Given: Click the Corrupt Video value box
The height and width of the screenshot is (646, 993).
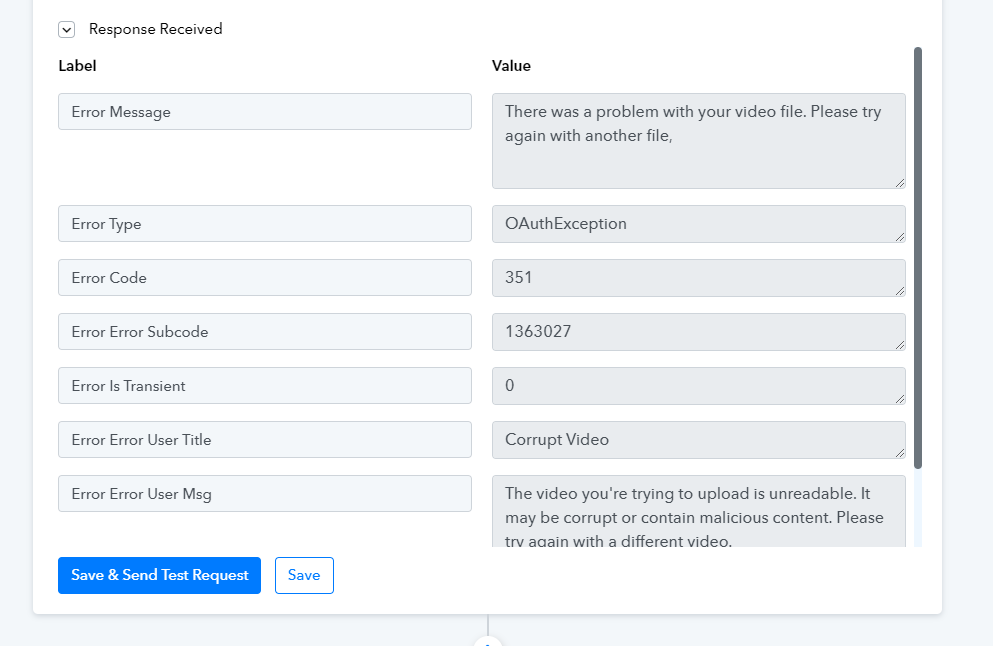Looking at the screenshot, I should click(699, 440).
